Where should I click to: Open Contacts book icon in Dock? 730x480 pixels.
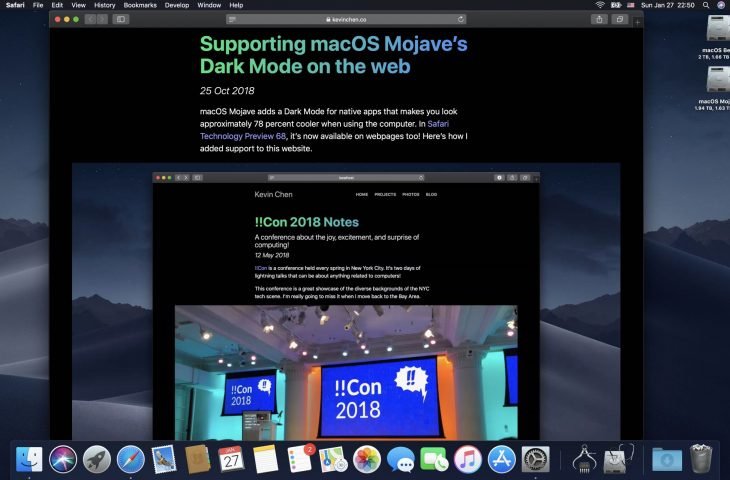pos(197,460)
